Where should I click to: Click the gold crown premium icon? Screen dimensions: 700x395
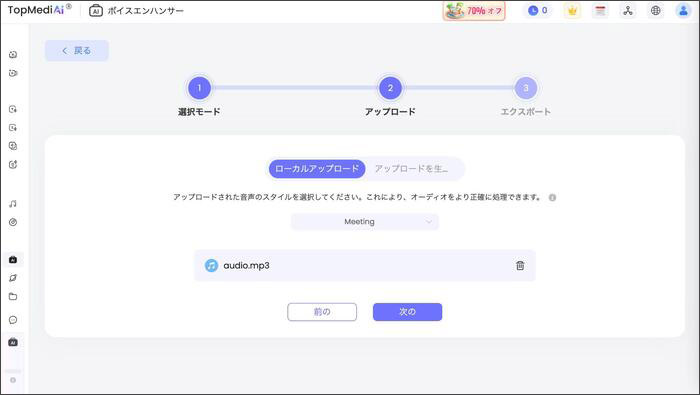click(x=572, y=11)
